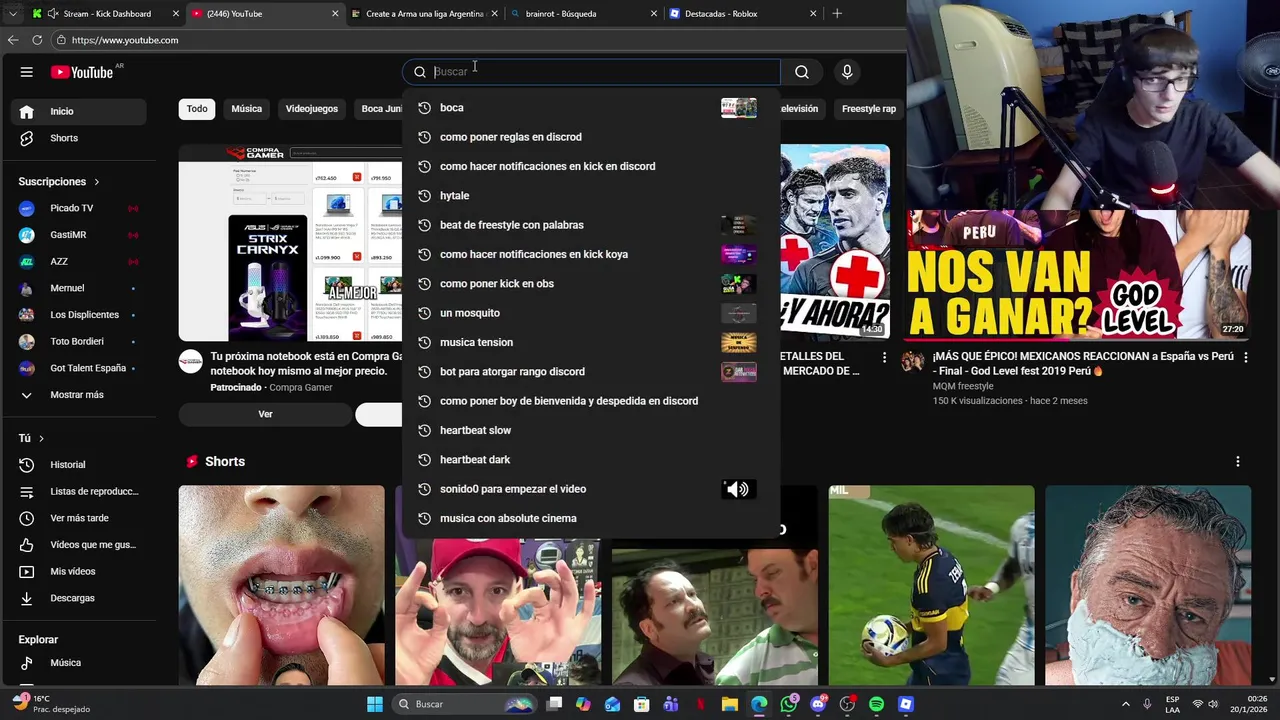Image resolution: width=1280 pixels, height=720 pixels.
Task: Select suggestion 'boca'
Action: pyautogui.click(x=591, y=108)
